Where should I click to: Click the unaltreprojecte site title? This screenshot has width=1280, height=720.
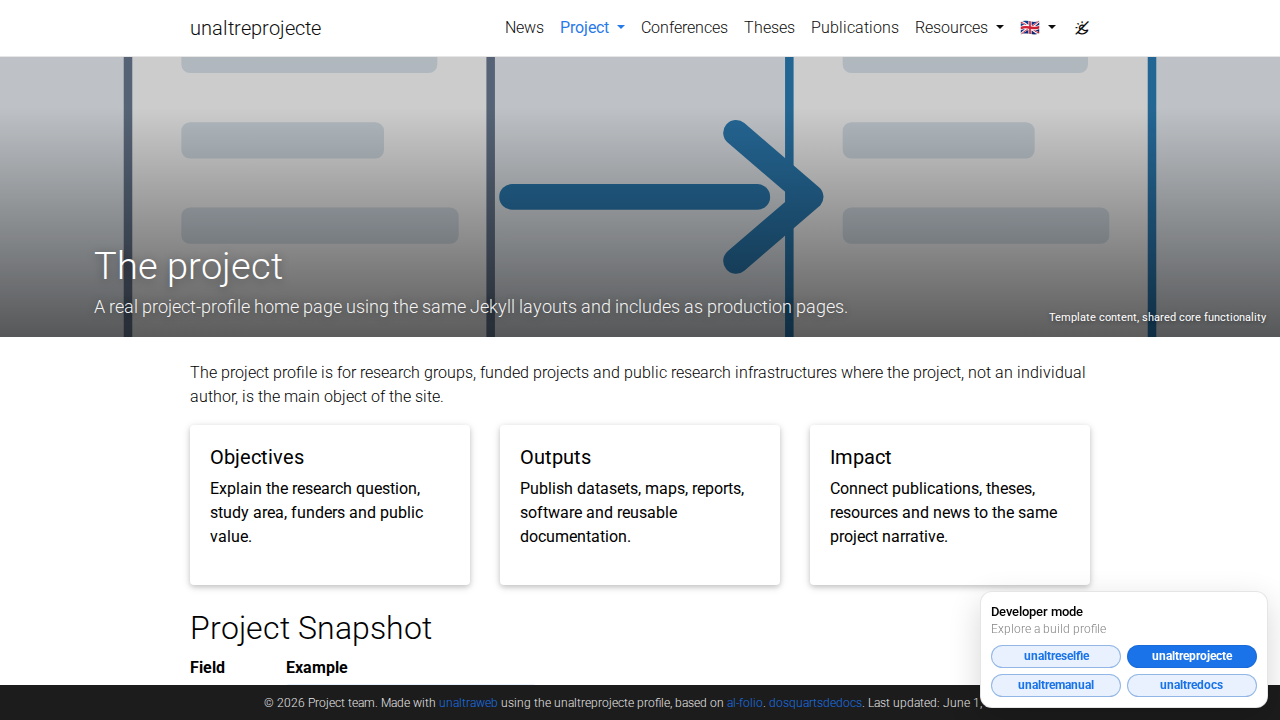[x=256, y=28]
